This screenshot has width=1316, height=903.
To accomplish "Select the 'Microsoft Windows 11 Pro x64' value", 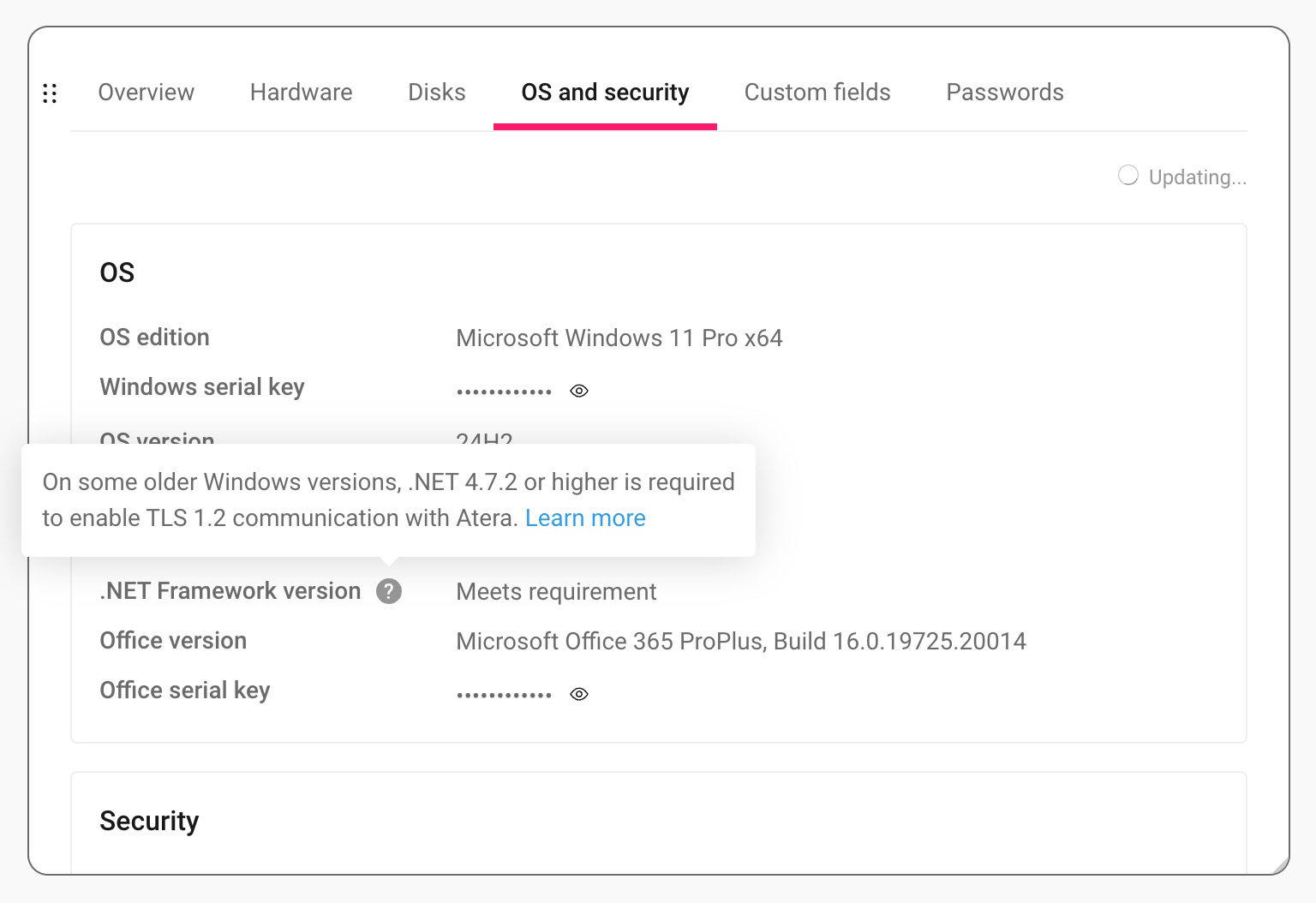I will (619, 338).
